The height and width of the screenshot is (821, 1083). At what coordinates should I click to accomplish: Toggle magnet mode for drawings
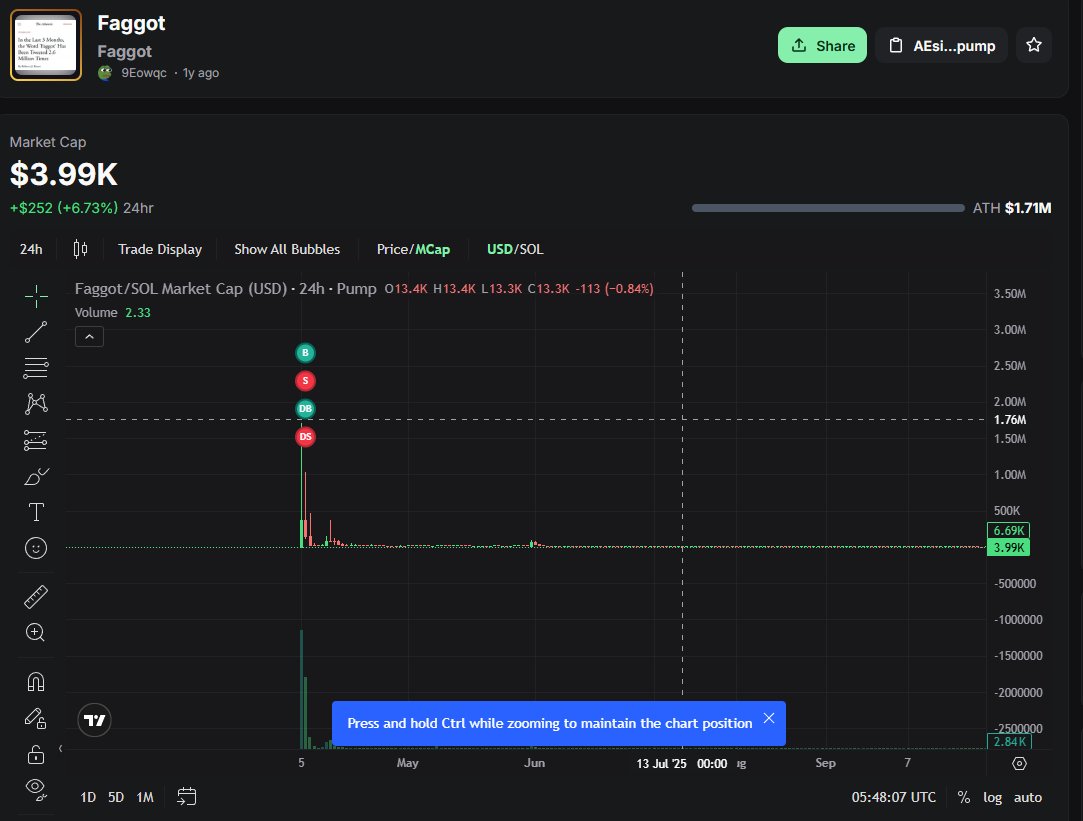36,682
